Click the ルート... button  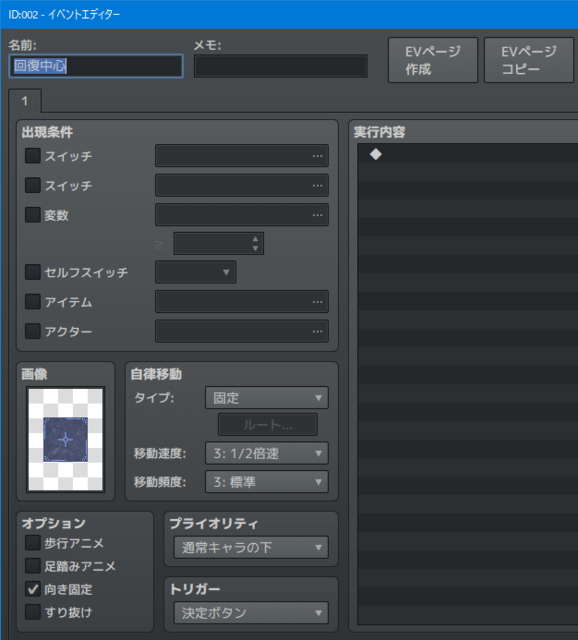click(268, 425)
